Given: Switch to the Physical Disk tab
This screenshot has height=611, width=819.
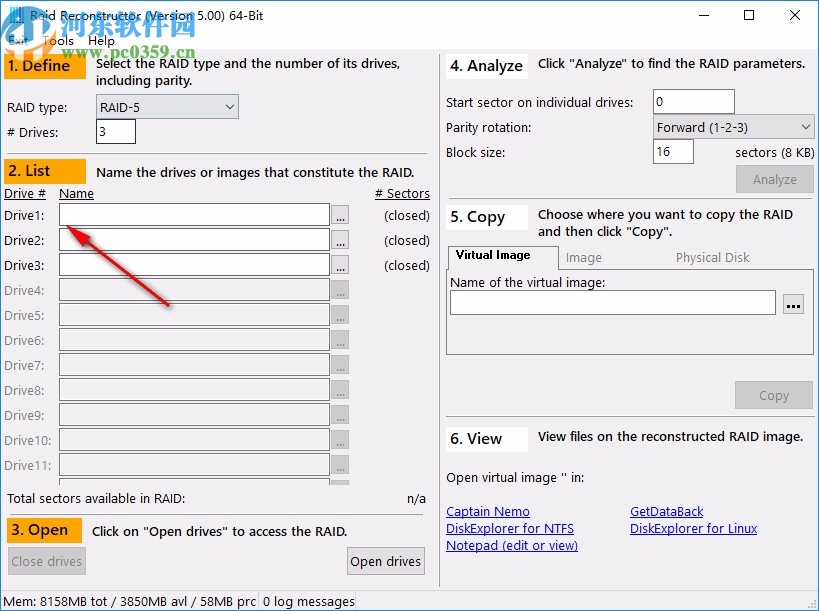Looking at the screenshot, I should click(712, 257).
